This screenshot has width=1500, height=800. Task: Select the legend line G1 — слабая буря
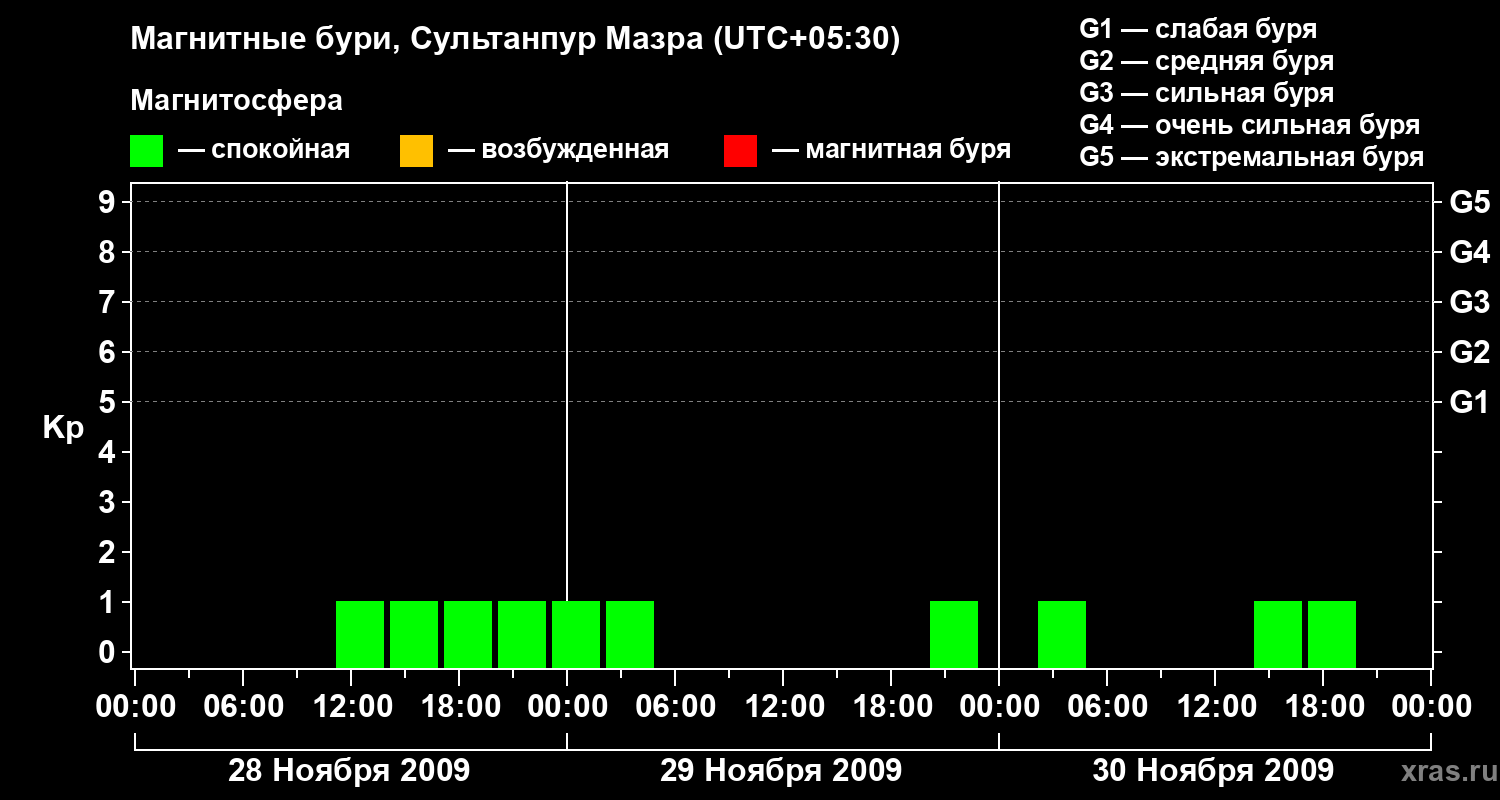(x=1198, y=28)
